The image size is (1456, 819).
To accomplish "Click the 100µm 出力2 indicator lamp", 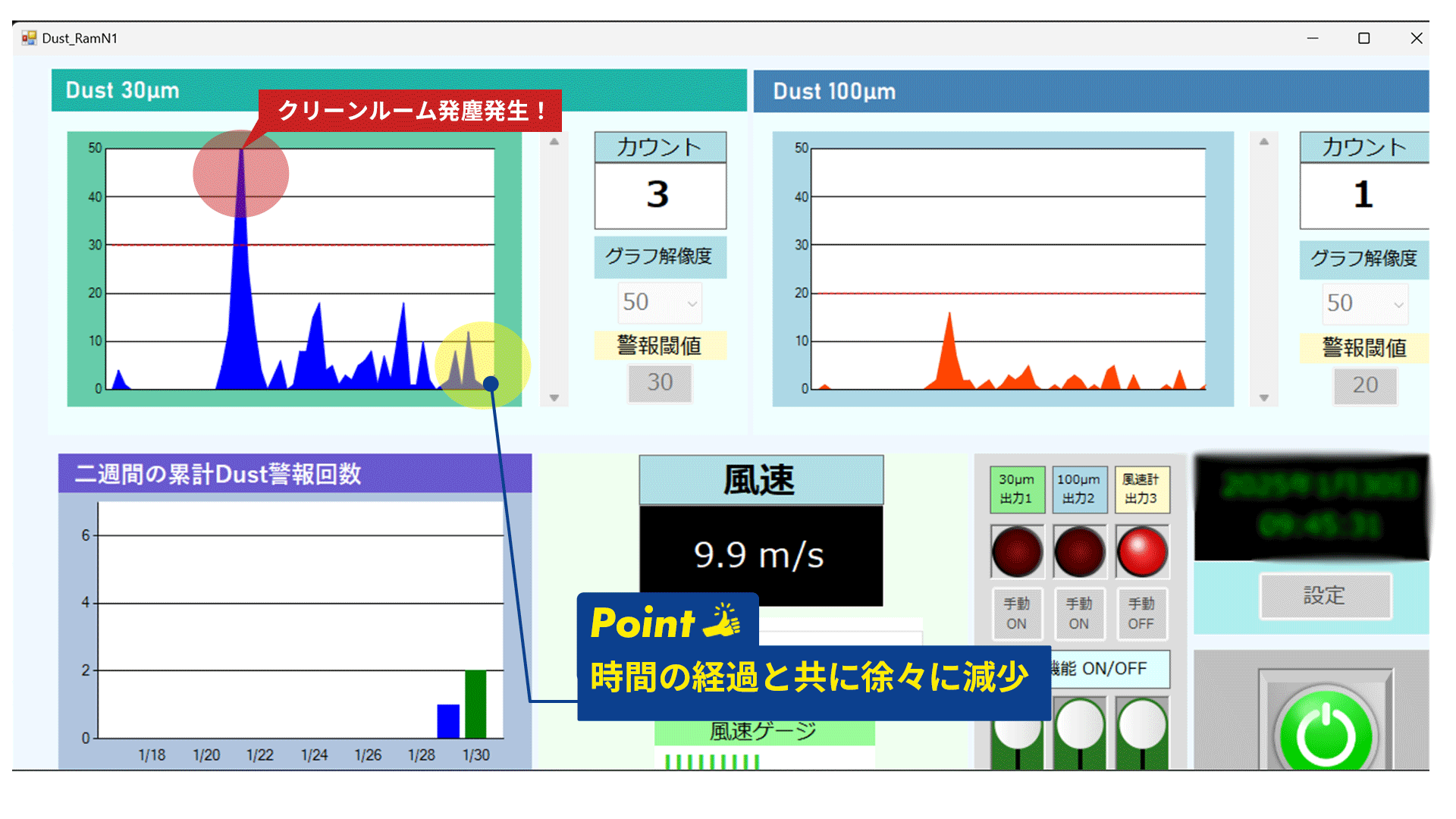I will tap(1079, 551).
